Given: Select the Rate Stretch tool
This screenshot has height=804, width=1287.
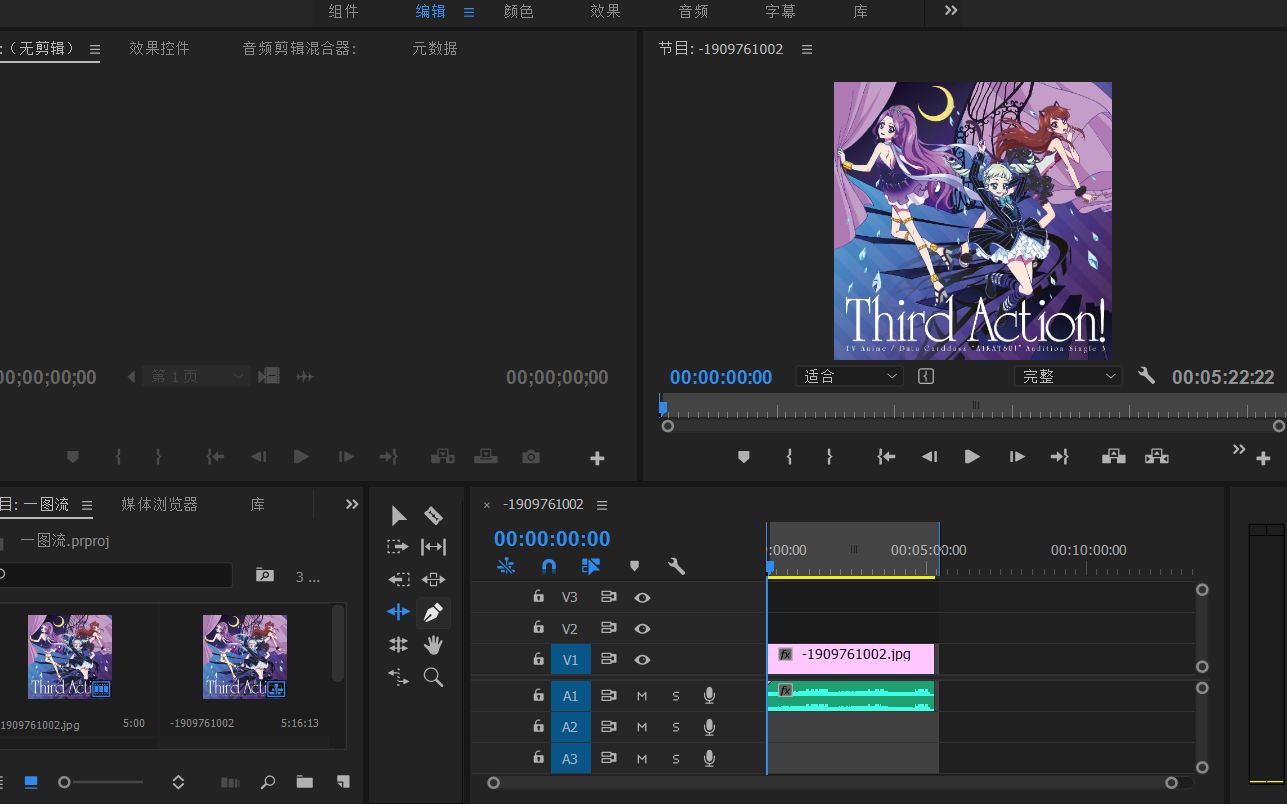Looking at the screenshot, I should (399, 677).
